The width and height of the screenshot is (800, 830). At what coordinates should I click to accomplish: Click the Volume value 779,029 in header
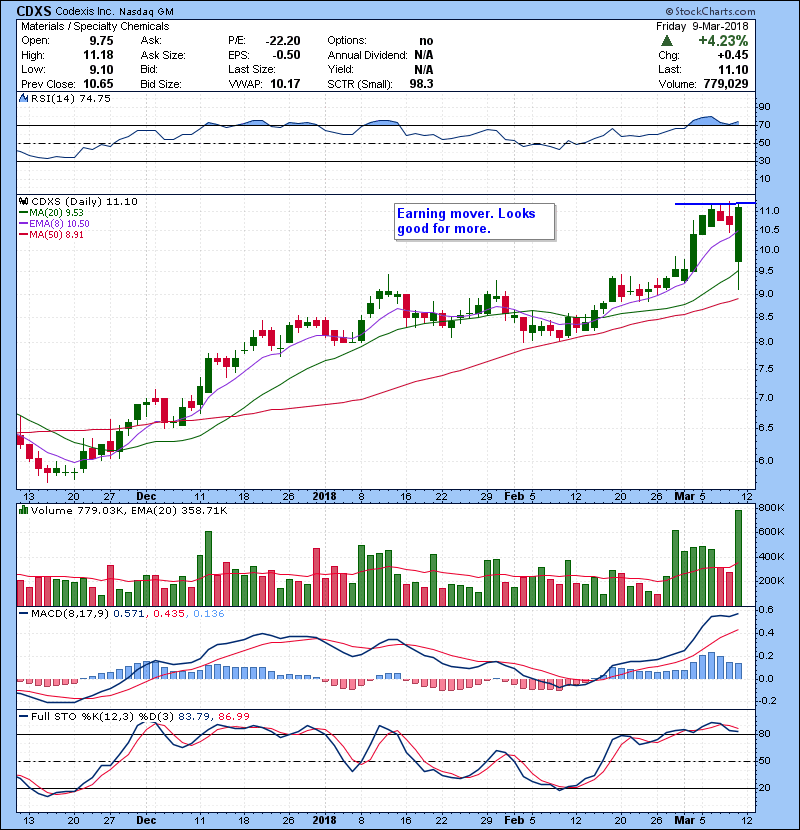pos(726,84)
